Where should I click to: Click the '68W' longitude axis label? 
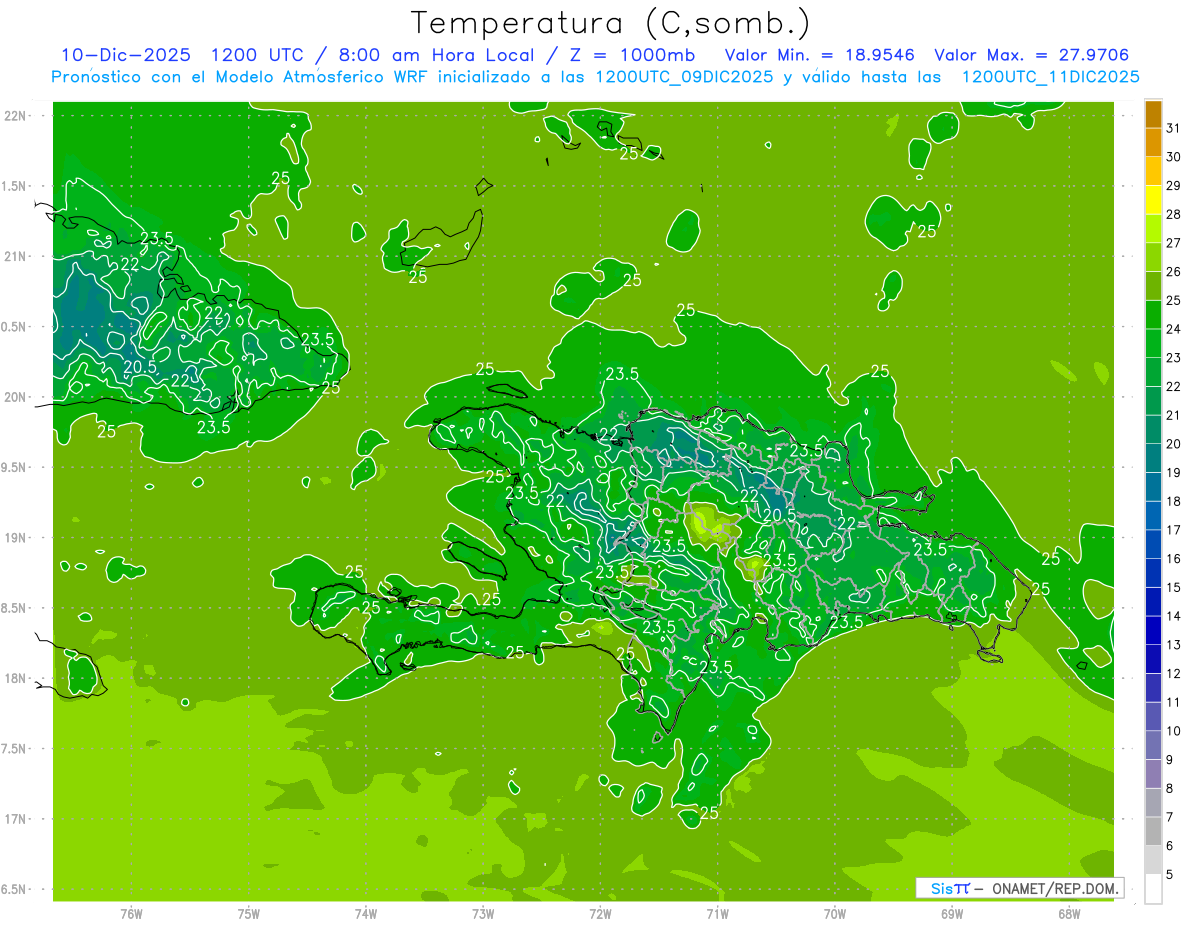click(1069, 913)
